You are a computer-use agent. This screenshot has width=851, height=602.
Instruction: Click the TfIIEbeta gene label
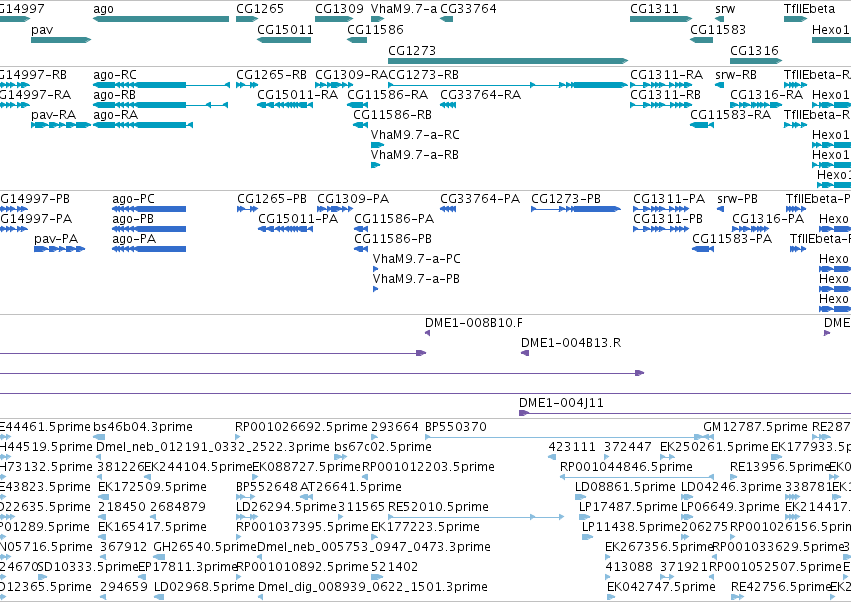tap(809, 9)
